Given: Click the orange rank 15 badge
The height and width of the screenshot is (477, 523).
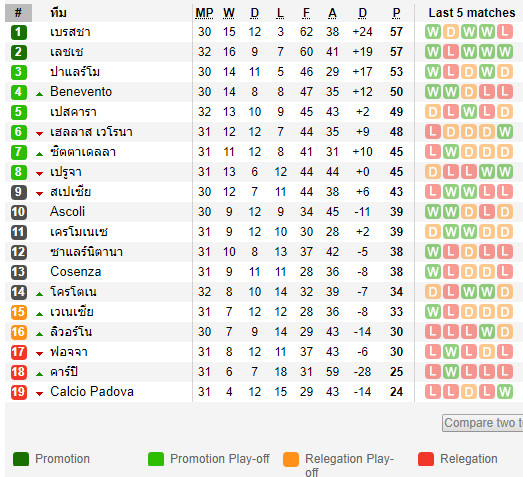Looking at the screenshot, I should (x=19, y=312).
